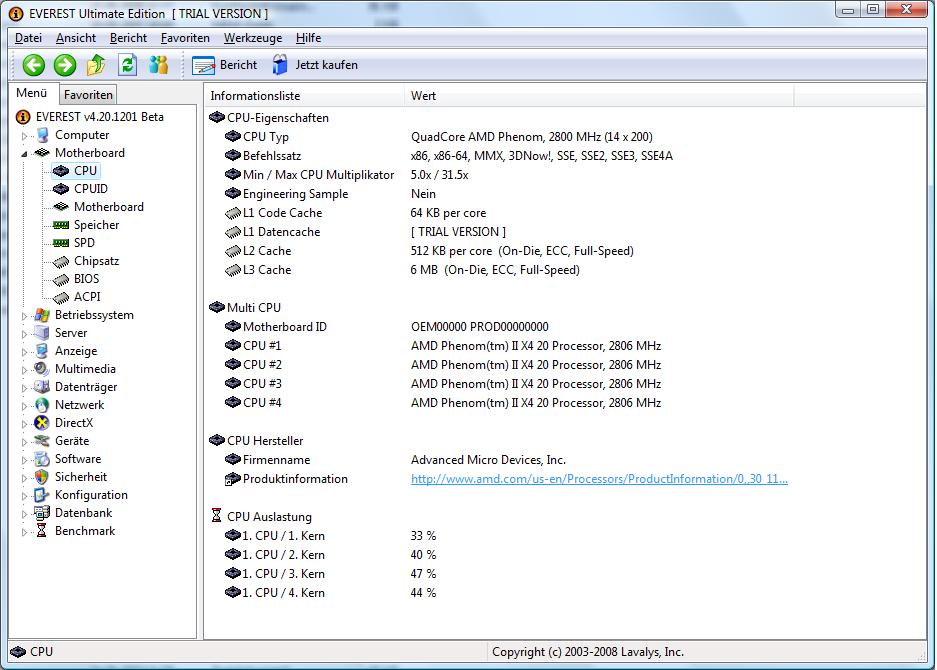
Task: Expand the Multimedia node arrow
Action: (25, 370)
